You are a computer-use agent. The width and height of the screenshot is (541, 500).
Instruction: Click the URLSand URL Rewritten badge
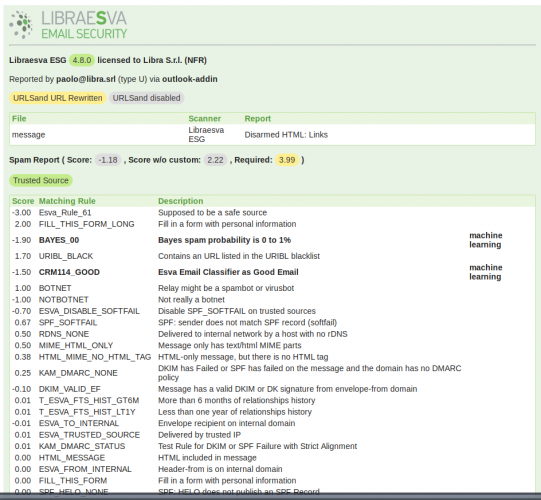[x=58, y=98]
